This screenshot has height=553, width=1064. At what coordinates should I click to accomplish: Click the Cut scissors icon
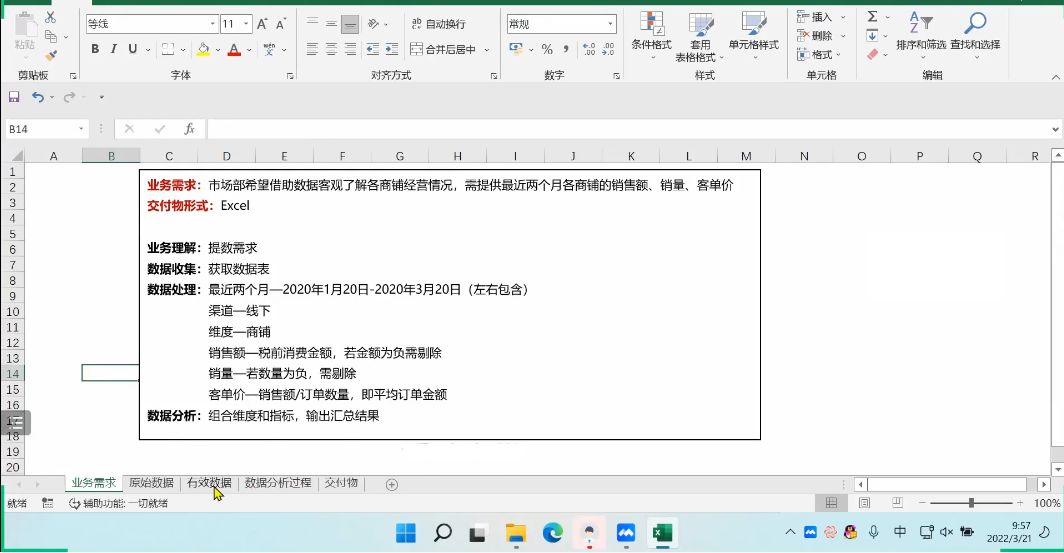click(x=51, y=17)
